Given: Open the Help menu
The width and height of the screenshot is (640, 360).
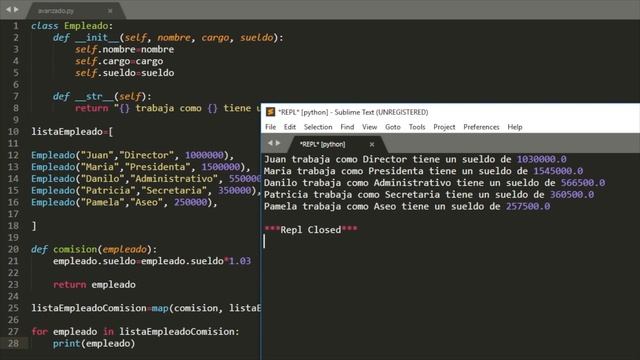Looking at the screenshot, I should (515, 127).
